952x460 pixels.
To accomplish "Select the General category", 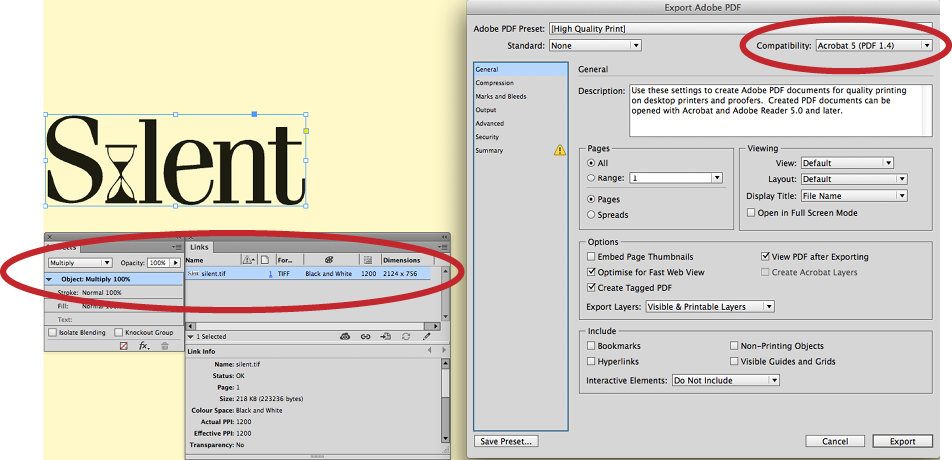I will click(521, 69).
